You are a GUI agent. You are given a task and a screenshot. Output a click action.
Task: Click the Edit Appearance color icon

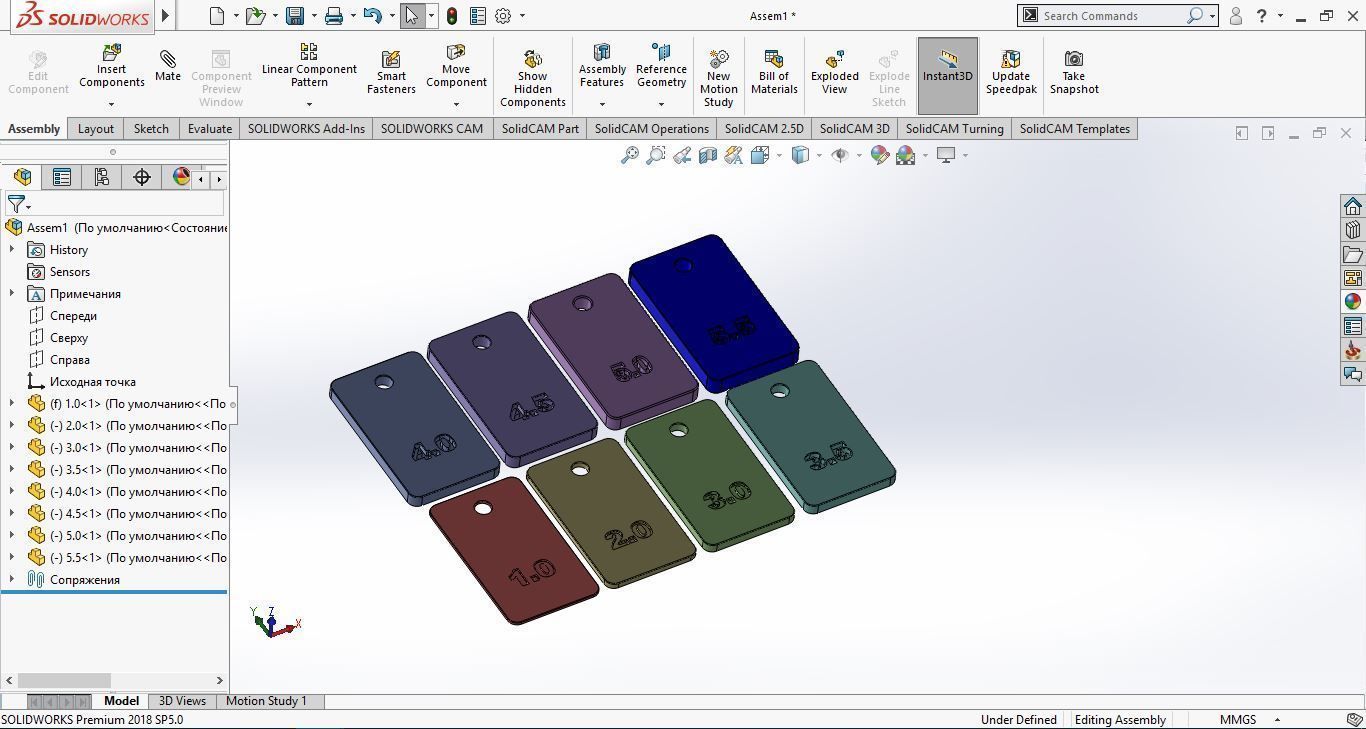pyautogui.click(x=880, y=155)
